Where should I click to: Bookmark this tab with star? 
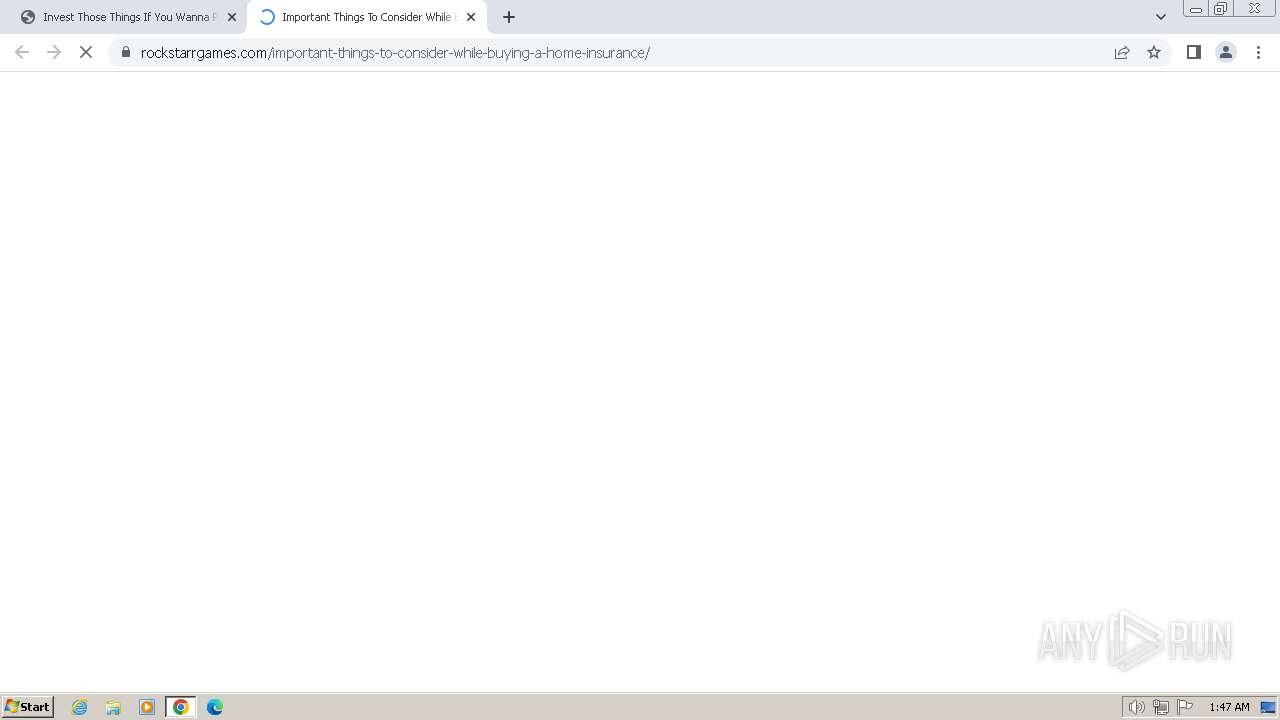1154,52
